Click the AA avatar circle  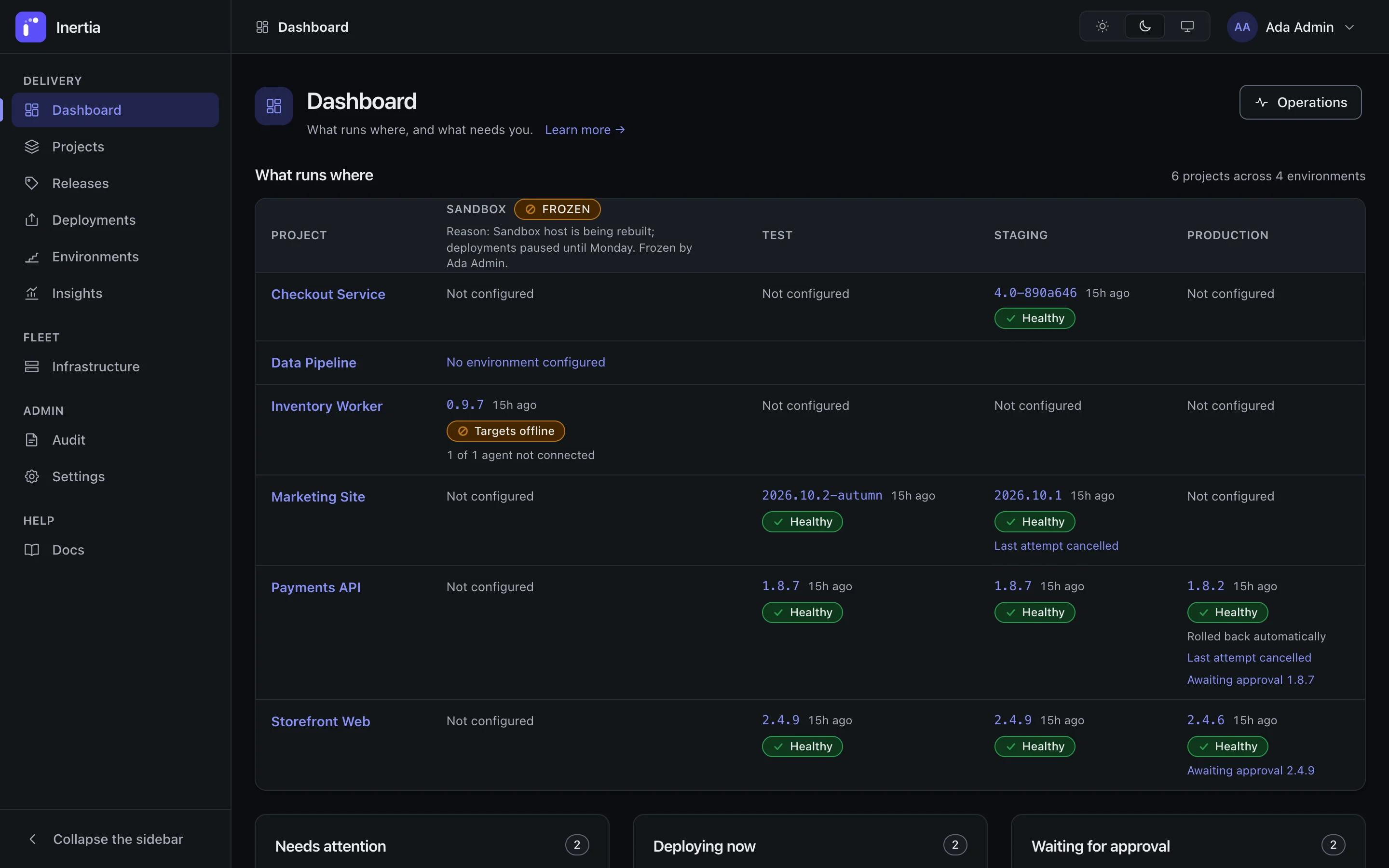(1242, 27)
